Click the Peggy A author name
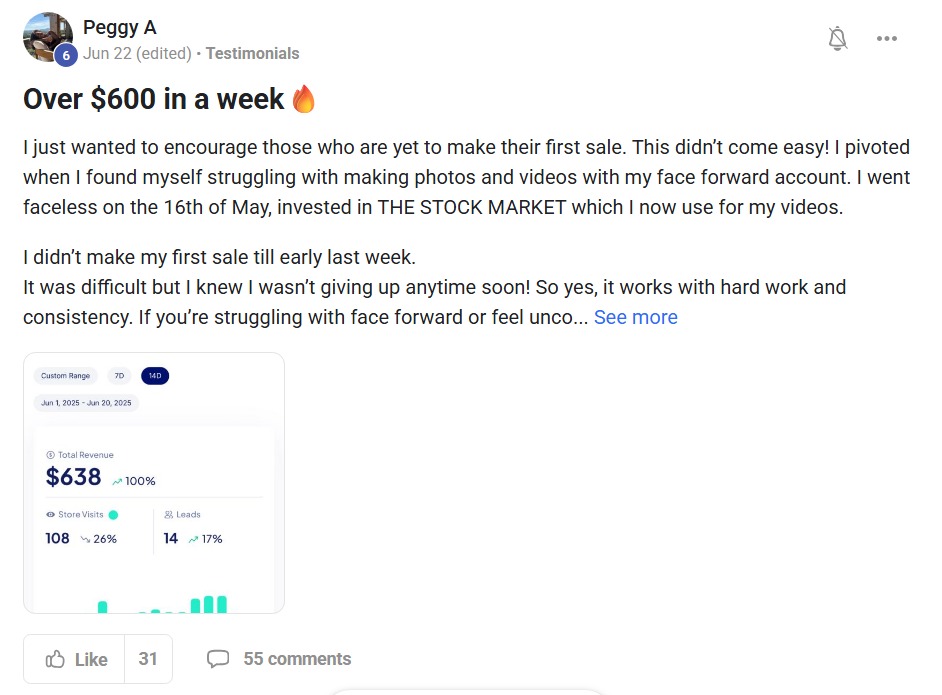942x695 pixels. (x=119, y=27)
